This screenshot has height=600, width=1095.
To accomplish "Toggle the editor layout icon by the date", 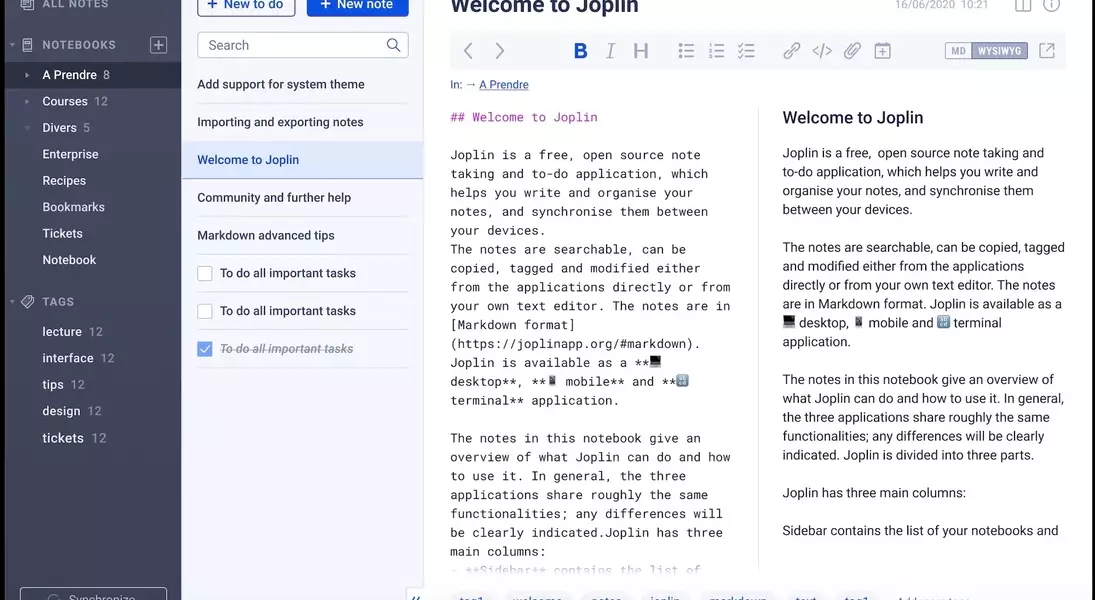I will [x=1022, y=6].
